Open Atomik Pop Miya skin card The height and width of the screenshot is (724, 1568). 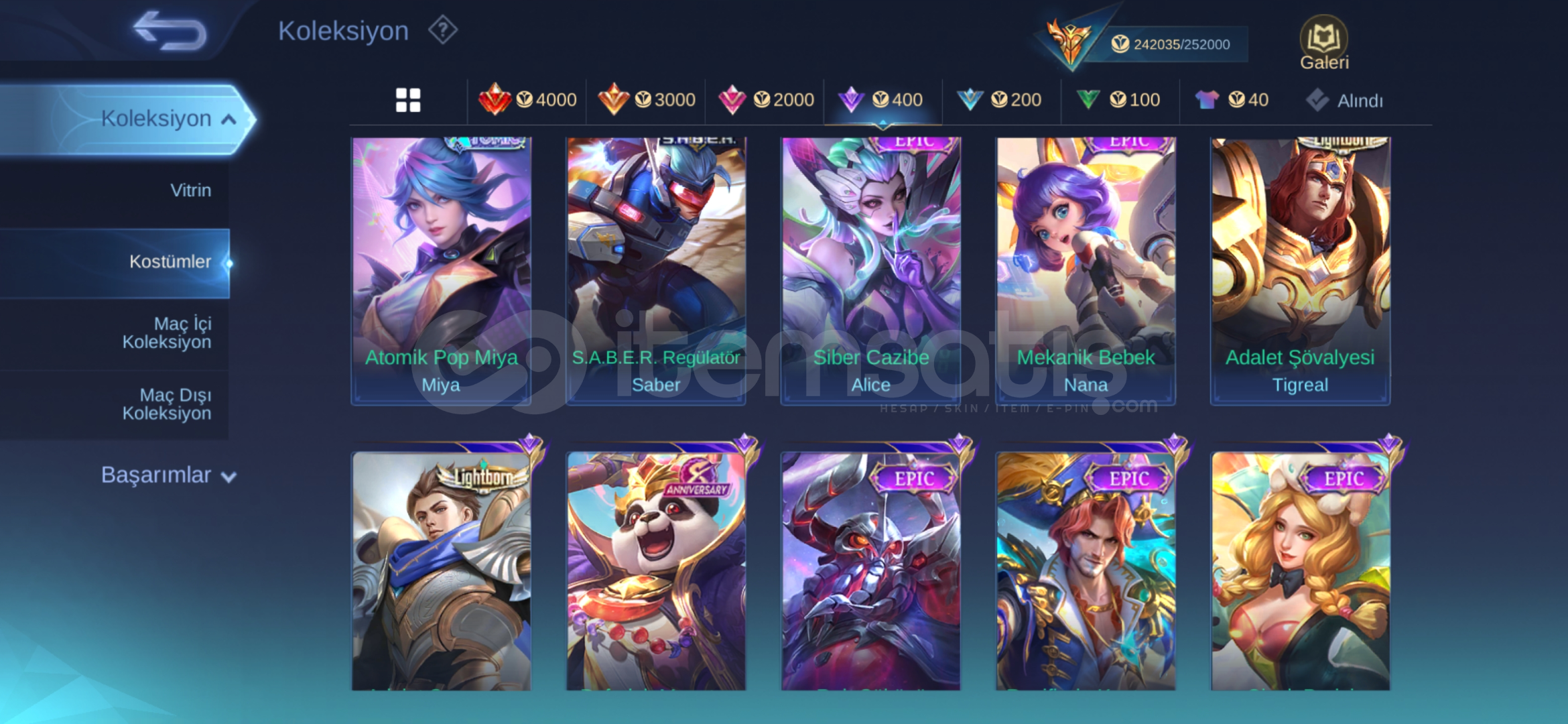pos(441,271)
